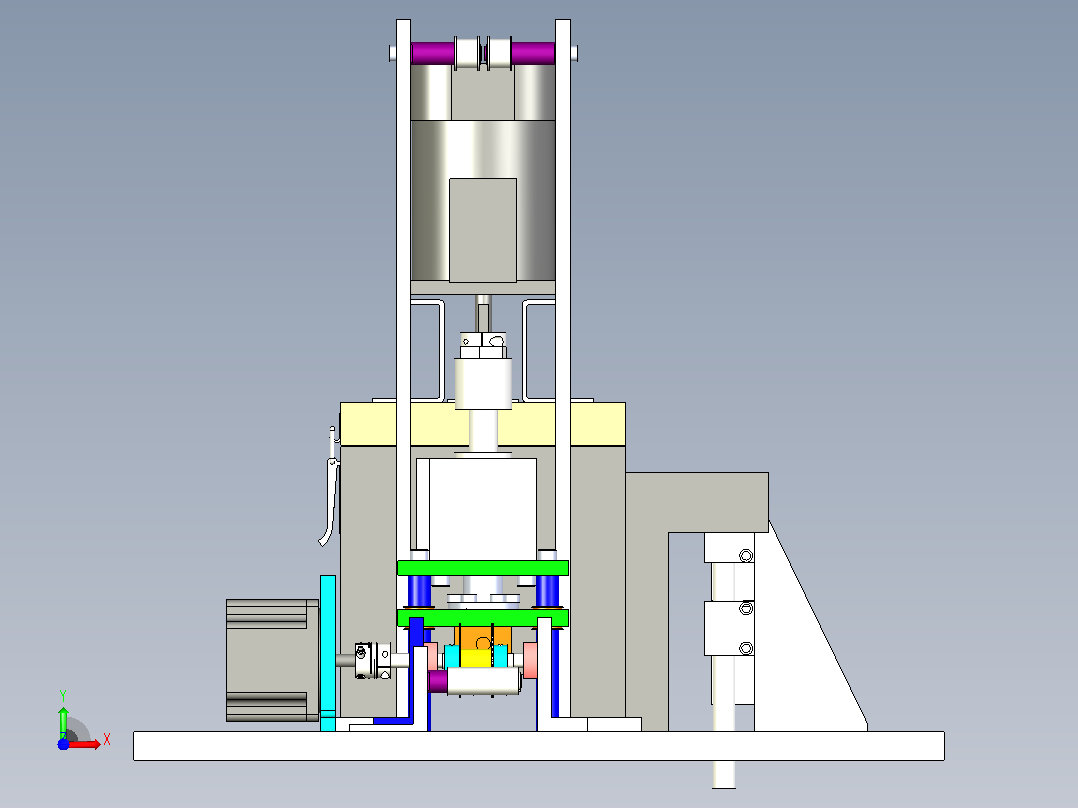Click the upper white bearing block with bolt
This screenshot has height=808, width=1078.
click(x=729, y=548)
